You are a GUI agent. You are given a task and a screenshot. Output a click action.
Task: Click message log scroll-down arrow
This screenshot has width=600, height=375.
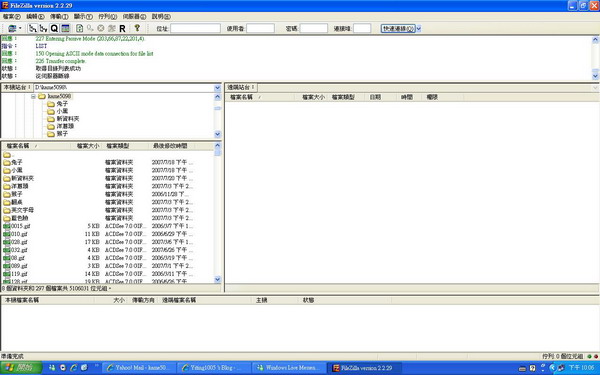click(x=595, y=76)
